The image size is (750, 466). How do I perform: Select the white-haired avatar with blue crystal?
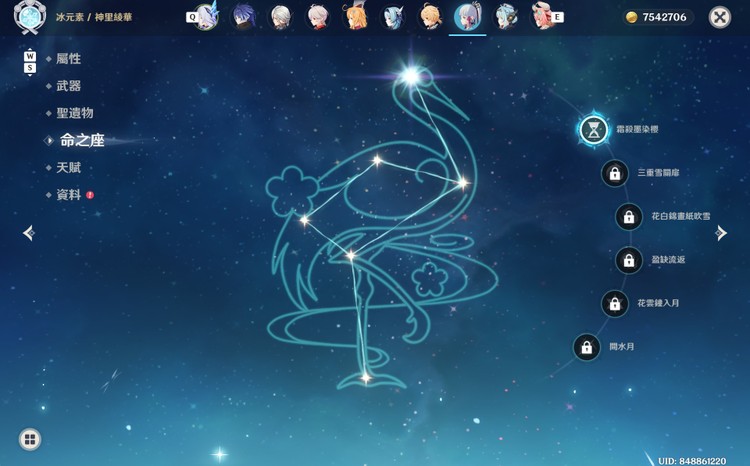click(208, 16)
